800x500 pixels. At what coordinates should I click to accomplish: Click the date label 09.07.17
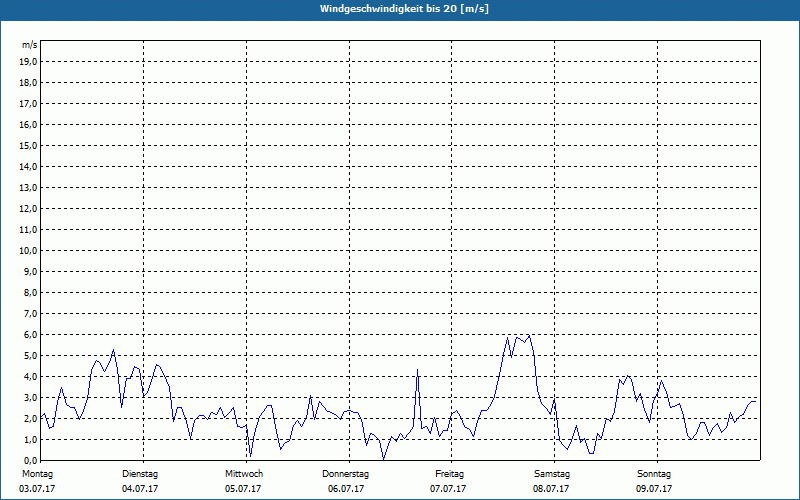(654, 489)
